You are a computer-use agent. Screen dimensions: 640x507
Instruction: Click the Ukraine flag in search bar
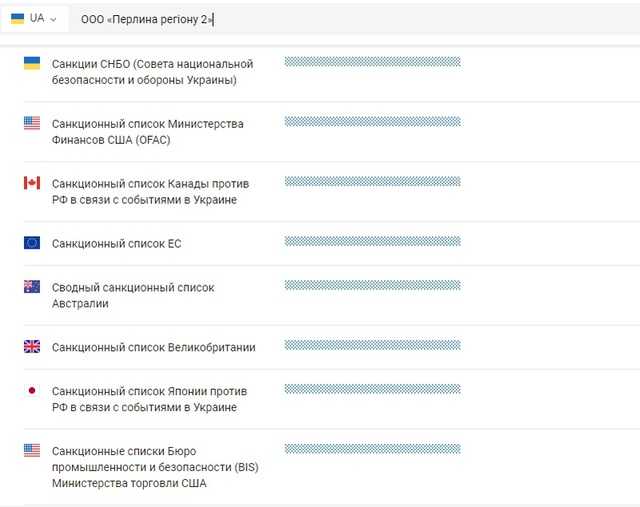pyautogui.click(x=17, y=19)
